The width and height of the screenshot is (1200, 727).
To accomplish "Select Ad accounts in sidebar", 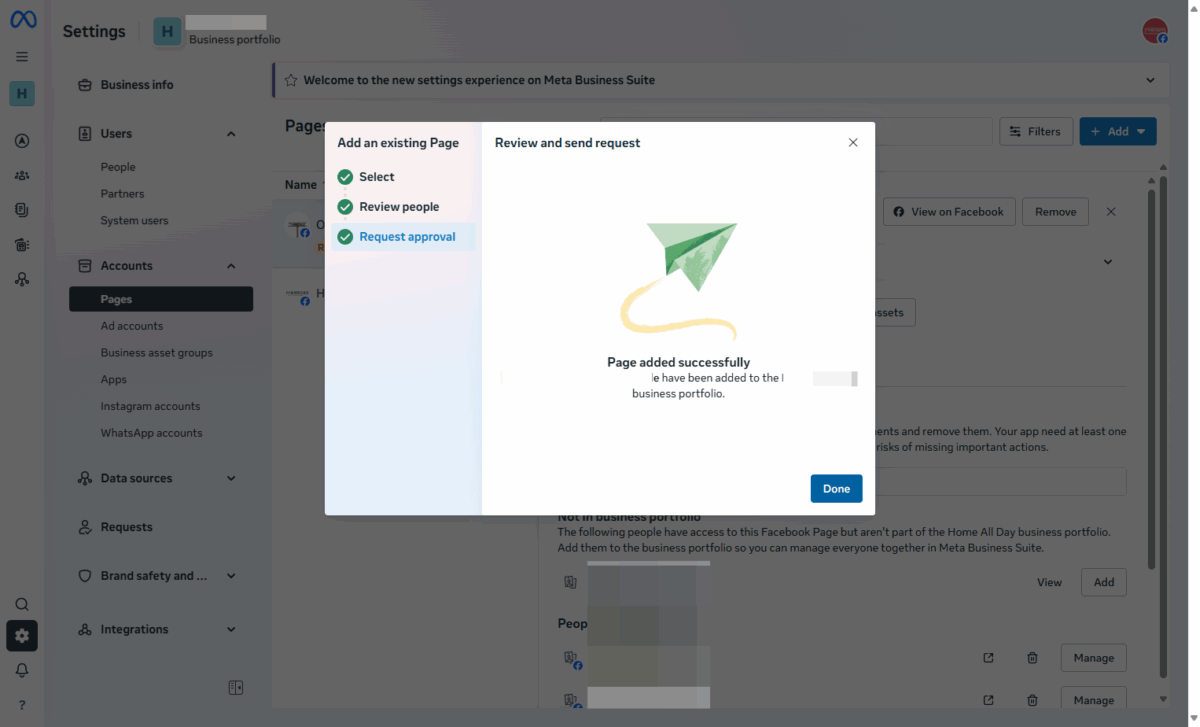I will (x=131, y=326).
